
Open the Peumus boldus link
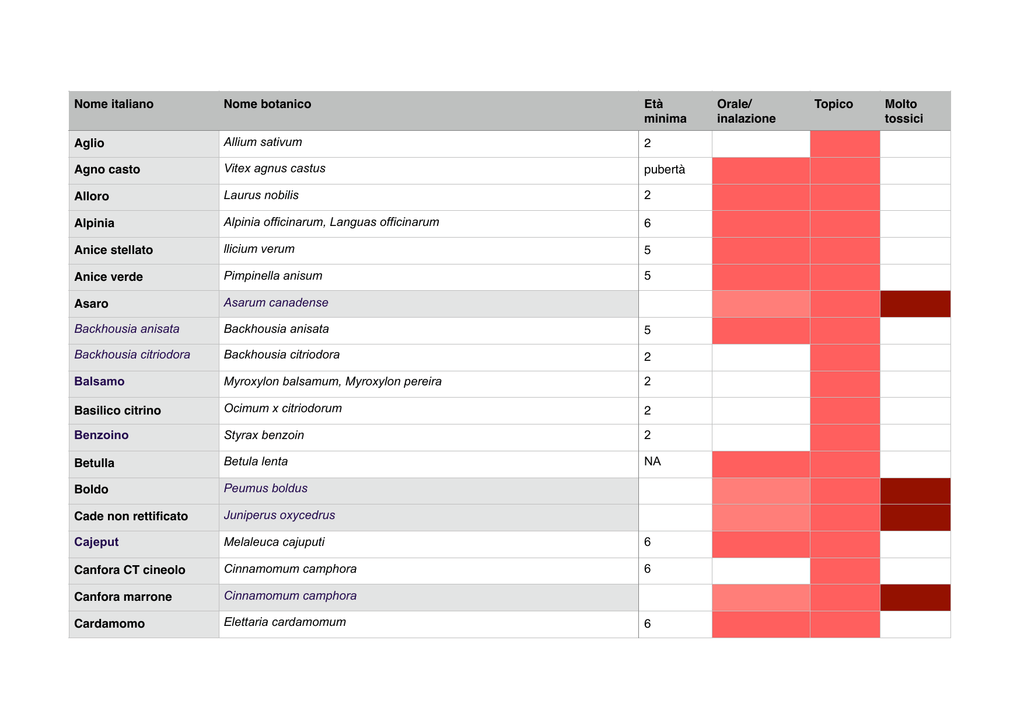(x=265, y=488)
